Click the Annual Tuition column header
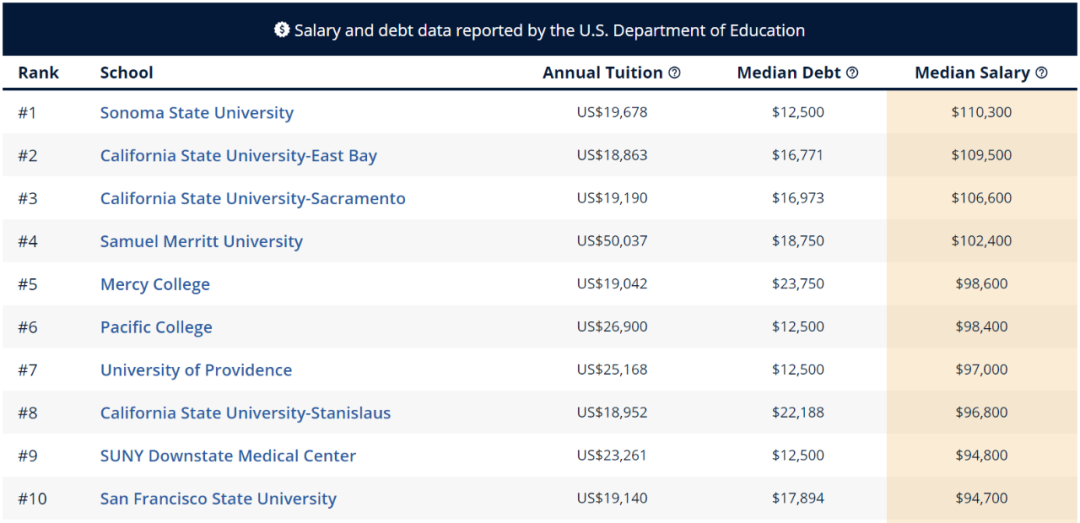 (x=603, y=73)
